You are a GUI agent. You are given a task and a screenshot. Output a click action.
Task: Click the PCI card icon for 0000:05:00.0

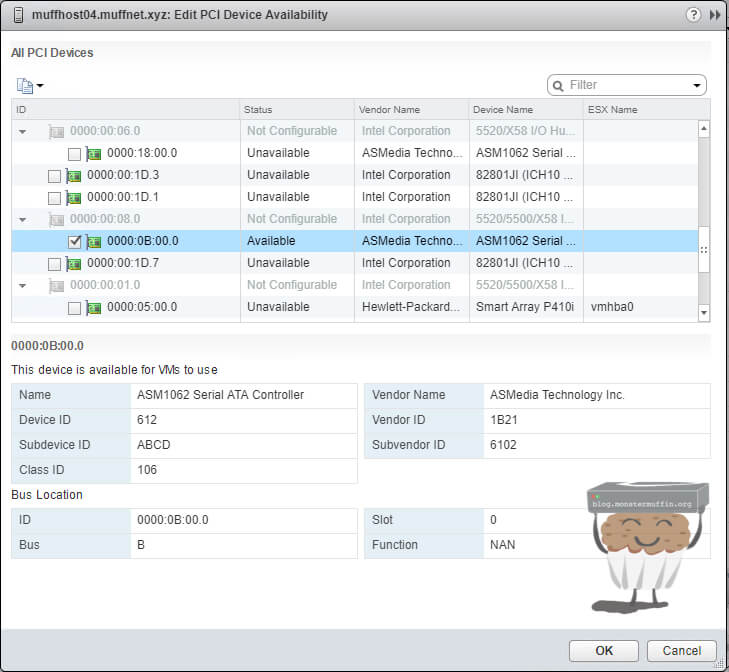tap(94, 307)
